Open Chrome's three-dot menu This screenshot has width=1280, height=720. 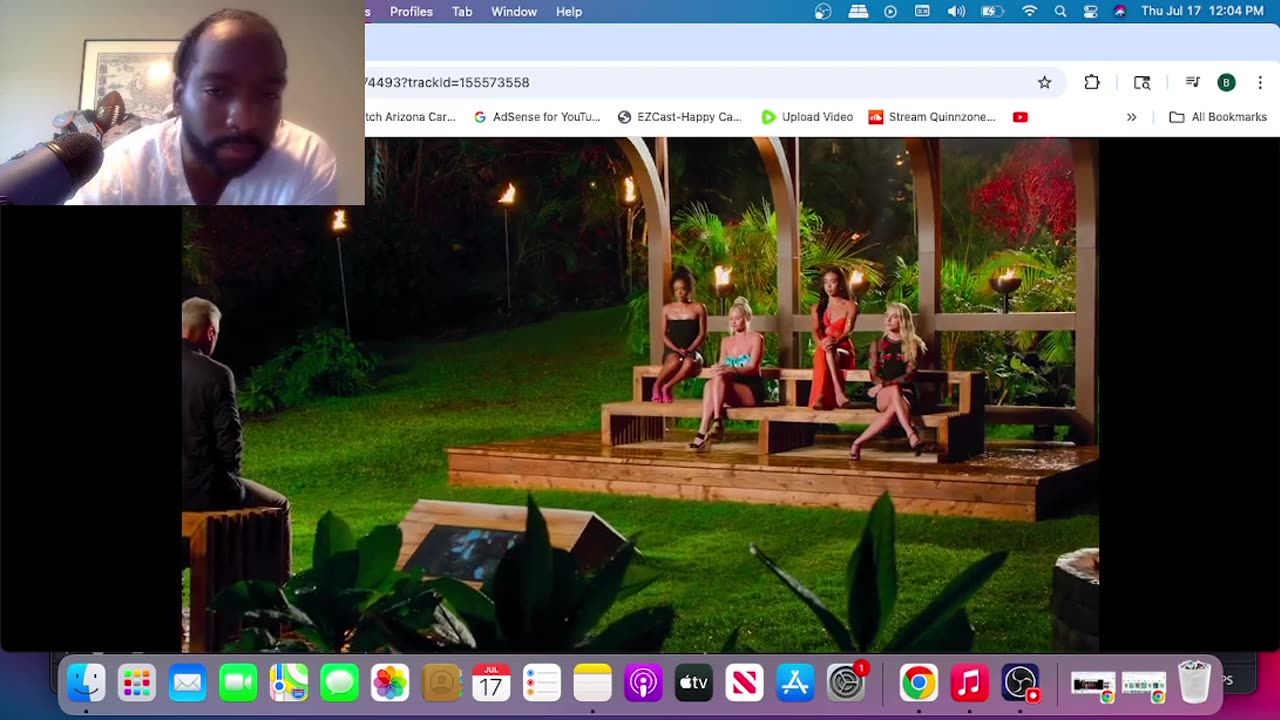pos(1260,83)
